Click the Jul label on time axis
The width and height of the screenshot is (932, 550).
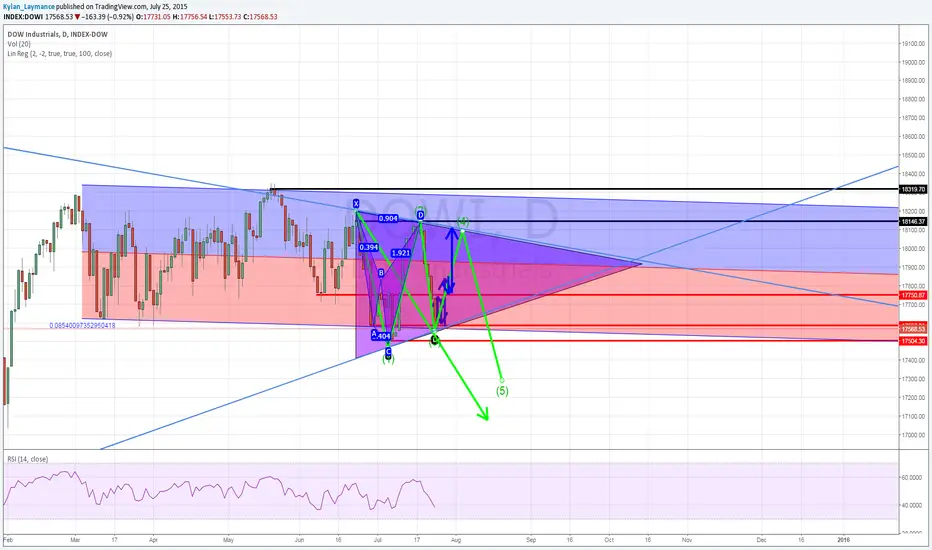tap(377, 540)
